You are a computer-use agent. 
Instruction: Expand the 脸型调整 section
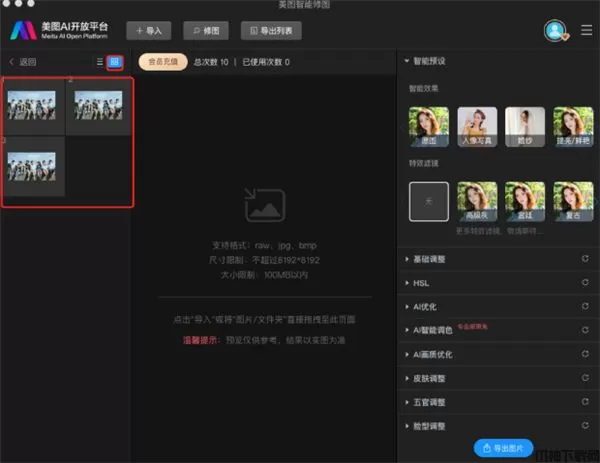click(430, 427)
